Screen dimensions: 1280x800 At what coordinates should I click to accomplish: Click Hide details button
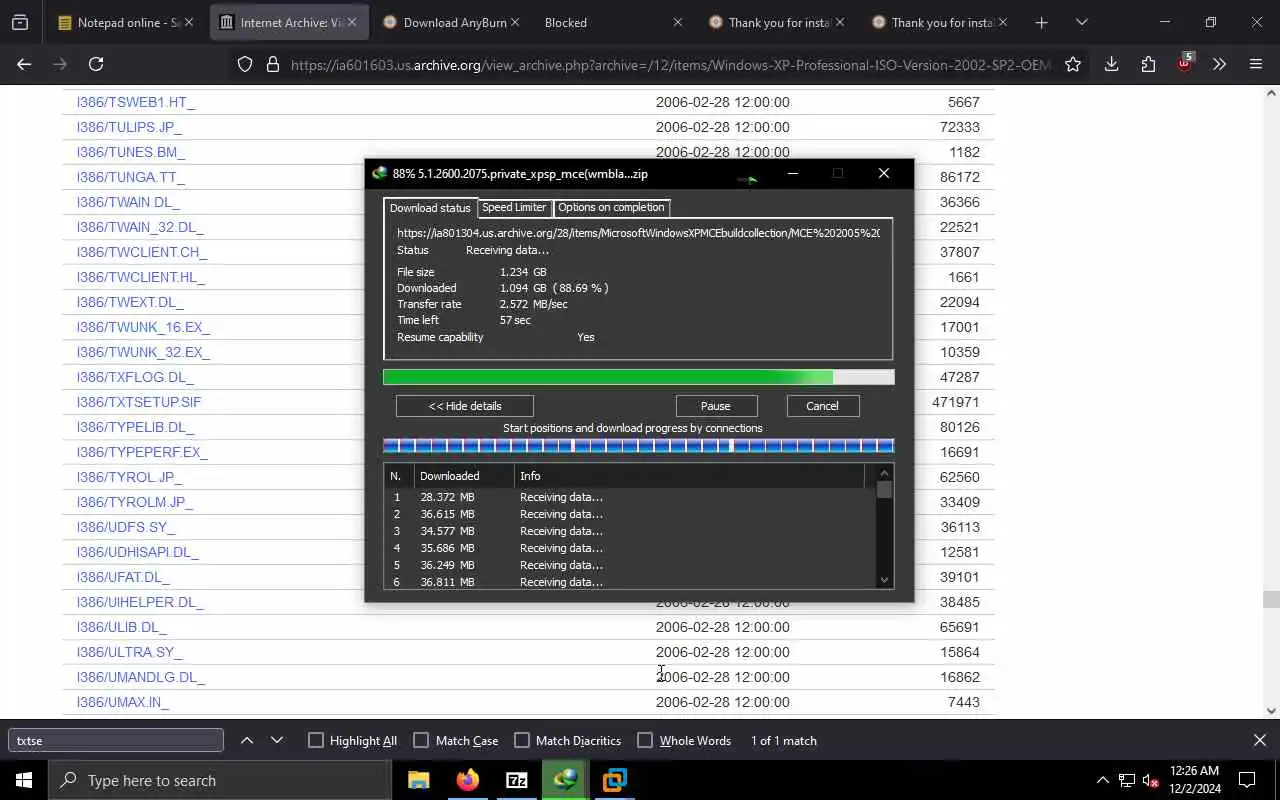[465, 406]
